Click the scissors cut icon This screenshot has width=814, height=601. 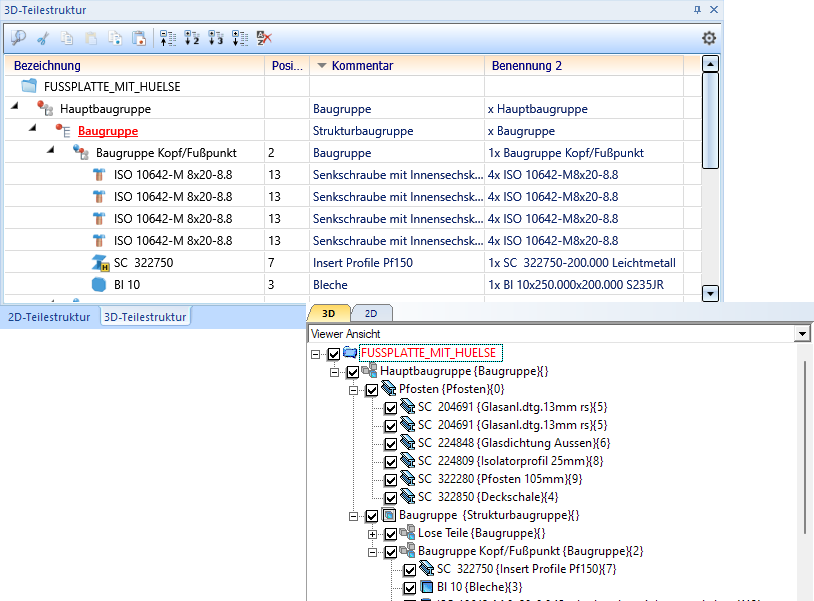click(43, 38)
